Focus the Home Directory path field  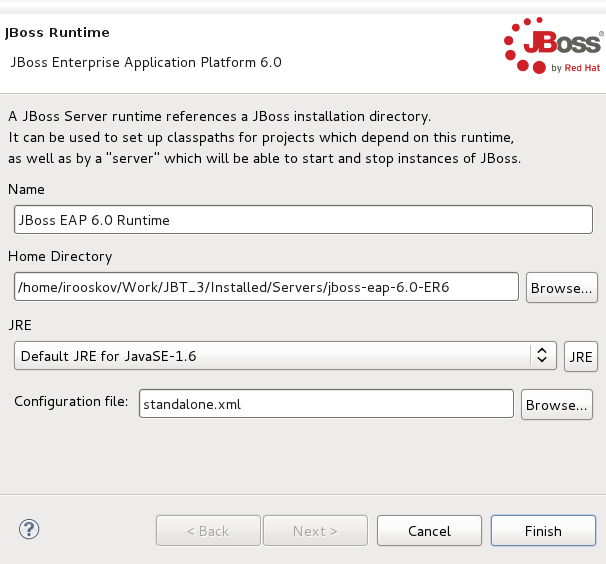coord(266,286)
